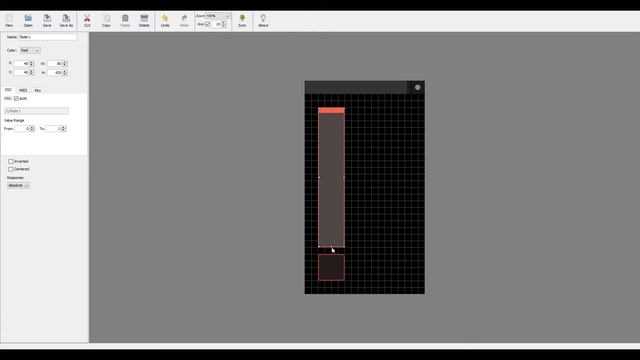Sync the layout to device

pos(242,20)
